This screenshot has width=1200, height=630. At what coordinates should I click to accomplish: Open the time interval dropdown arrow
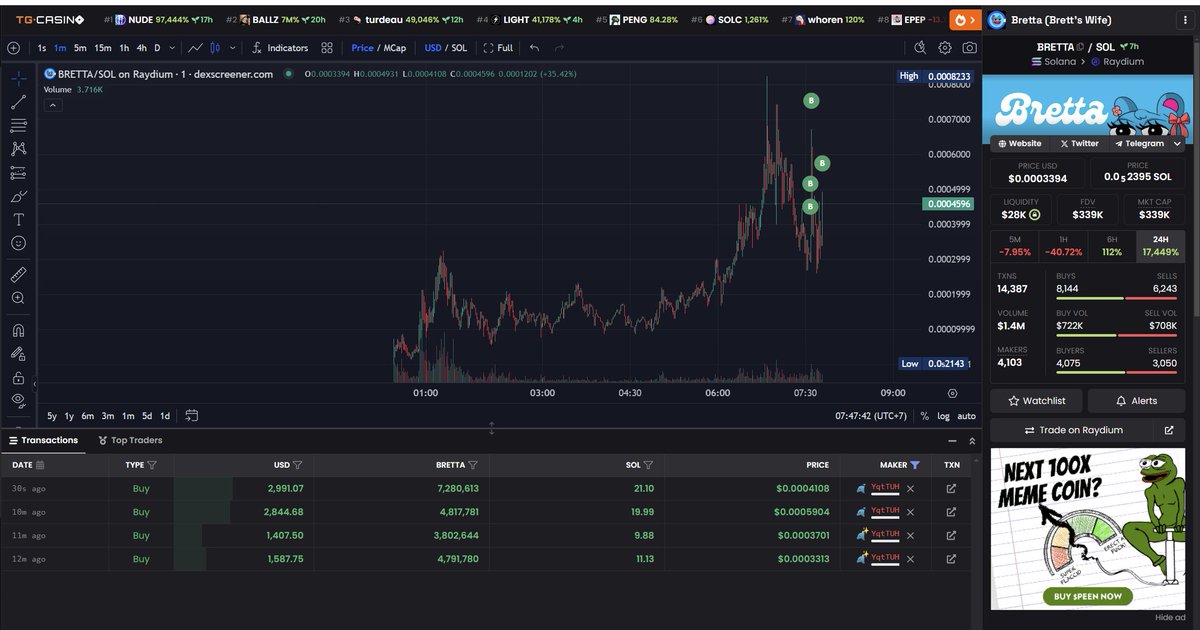[172, 48]
